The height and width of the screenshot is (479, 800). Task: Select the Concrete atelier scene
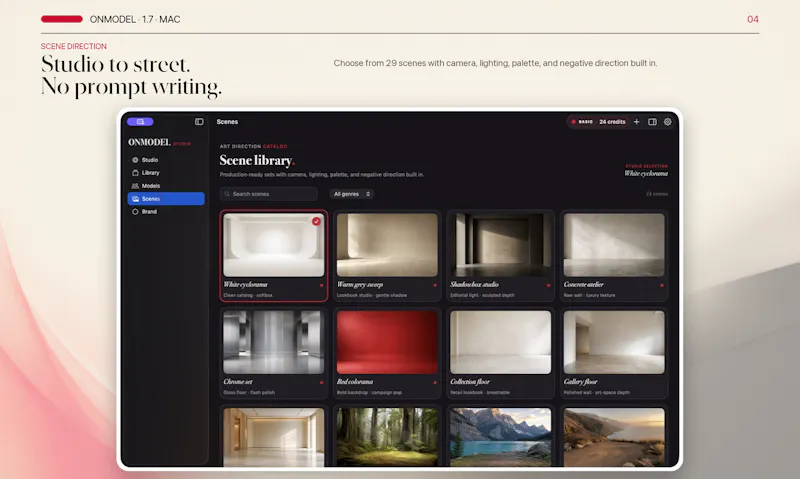(614, 256)
